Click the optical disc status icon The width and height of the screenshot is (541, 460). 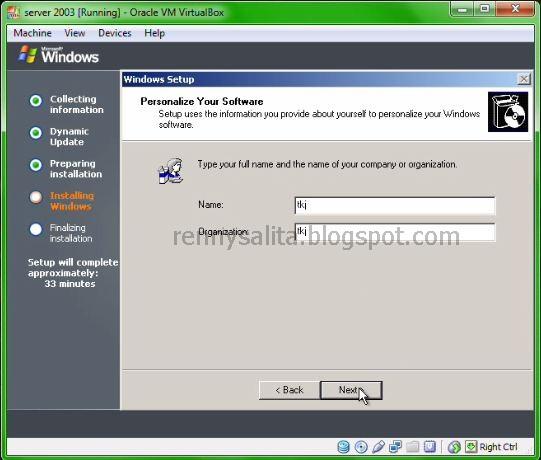click(361, 447)
